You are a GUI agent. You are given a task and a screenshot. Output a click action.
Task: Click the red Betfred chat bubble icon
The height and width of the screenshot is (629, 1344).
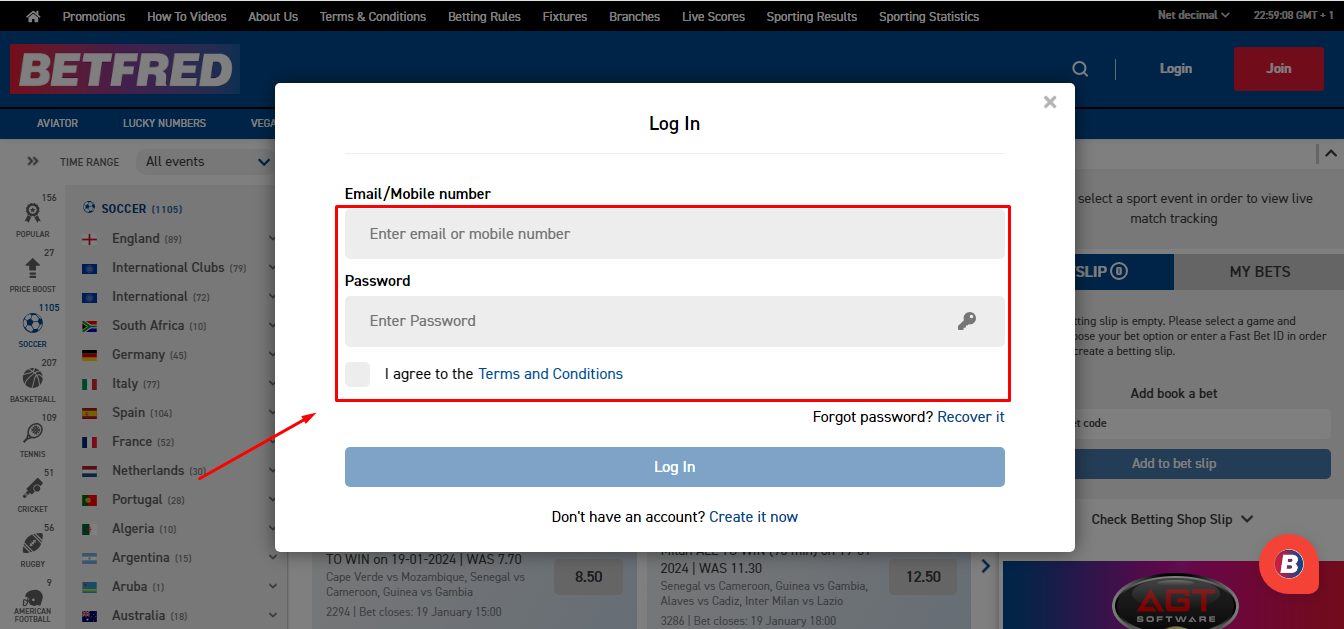point(1289,565)
